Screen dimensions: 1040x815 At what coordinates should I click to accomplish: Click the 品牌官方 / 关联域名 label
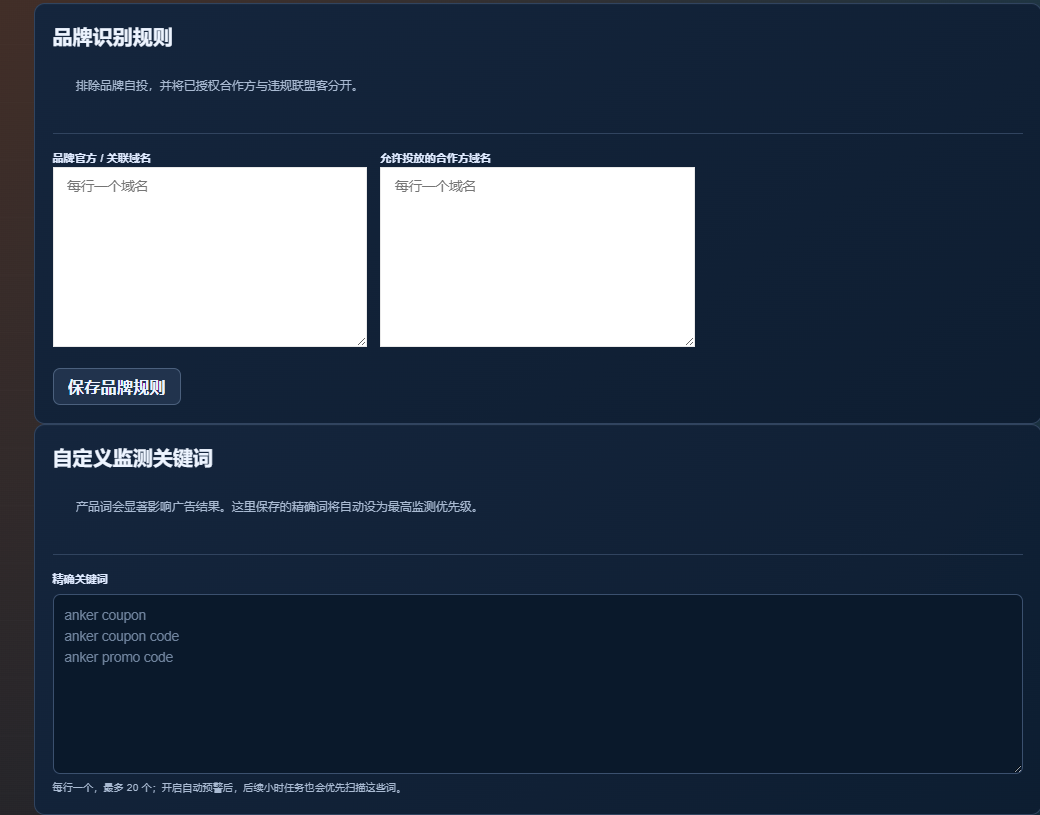101,158
